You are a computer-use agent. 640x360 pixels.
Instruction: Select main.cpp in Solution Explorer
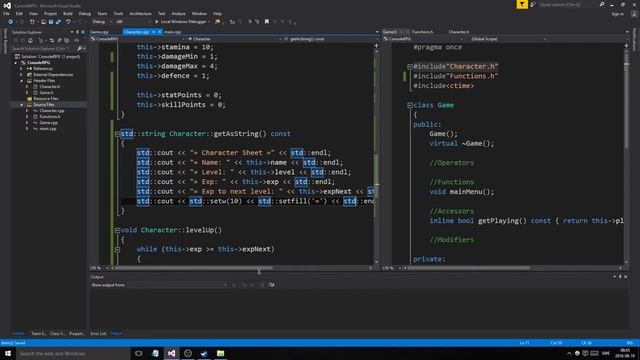click(48, 129)
